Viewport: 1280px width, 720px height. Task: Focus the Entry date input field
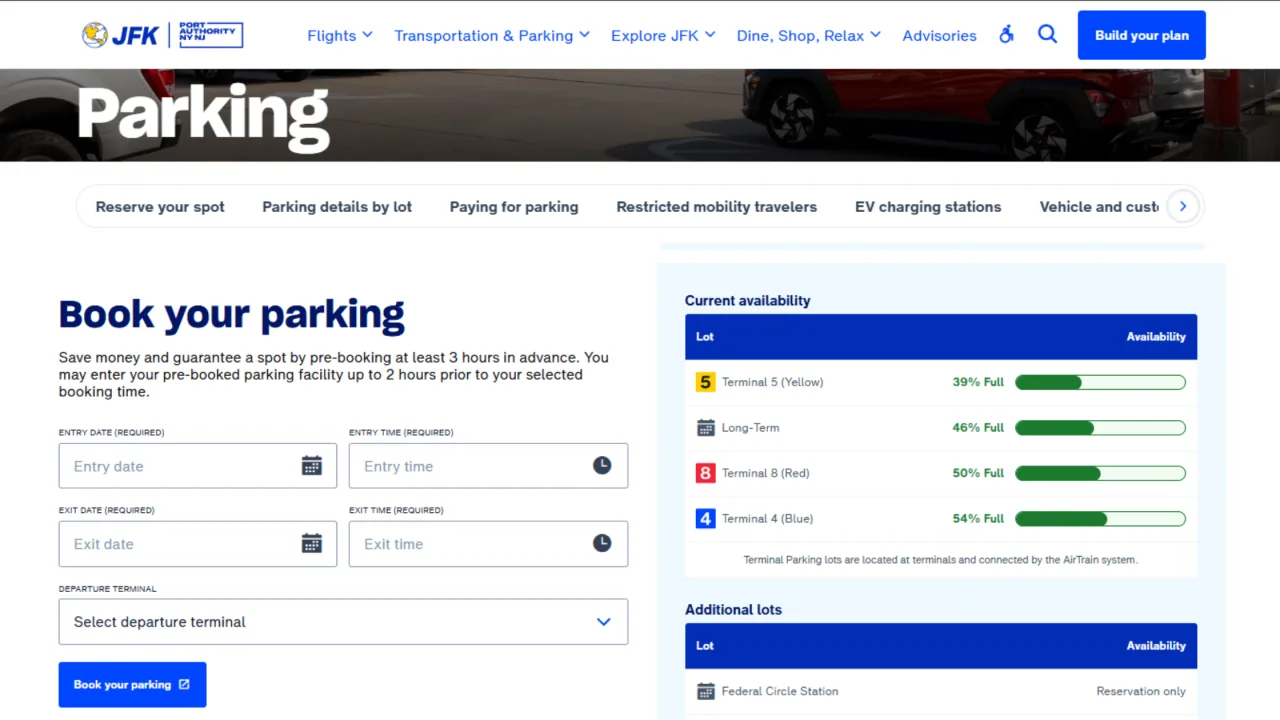[198, 466]
